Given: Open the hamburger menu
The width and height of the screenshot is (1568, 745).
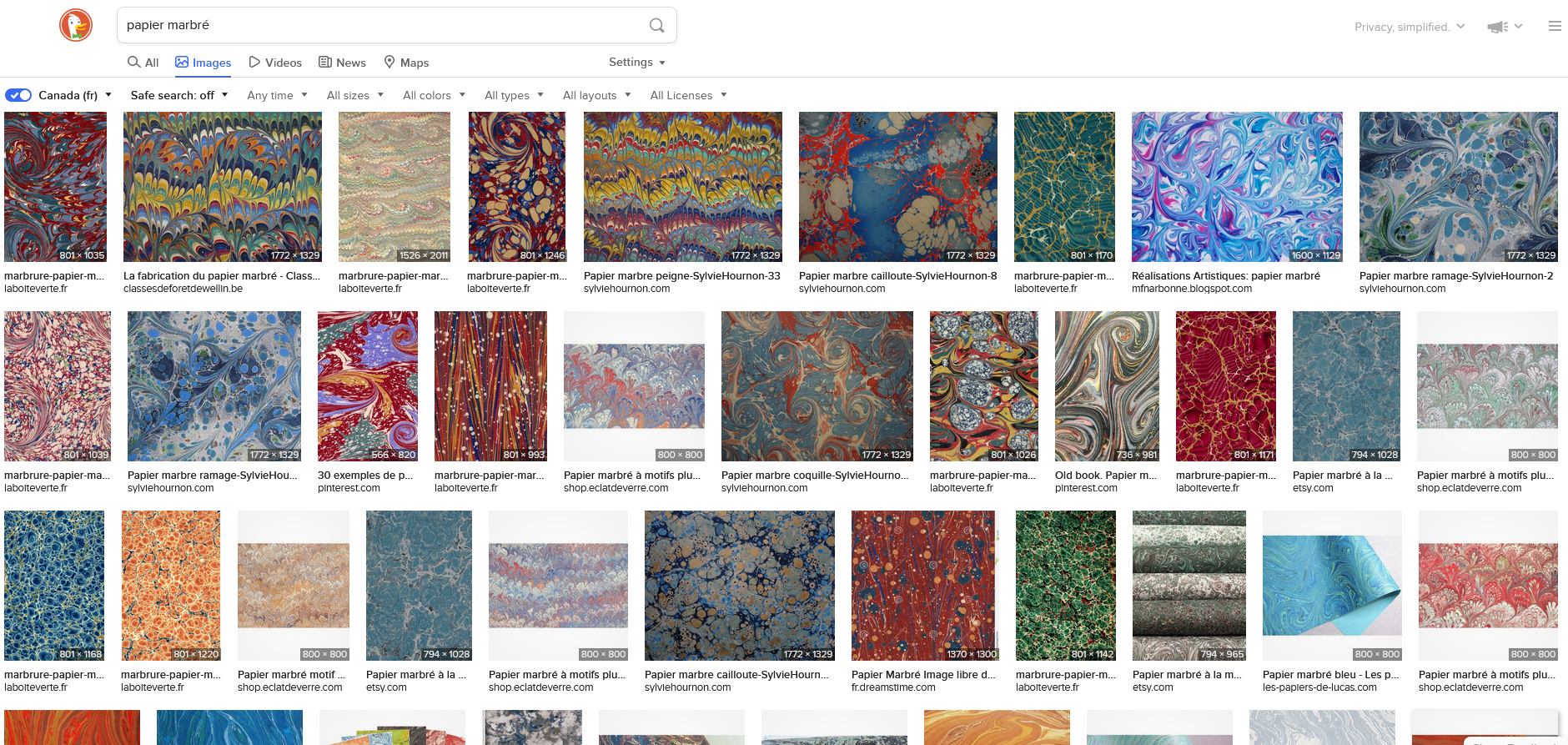Looking at the screenshot, I should [x=1555, y=26].
